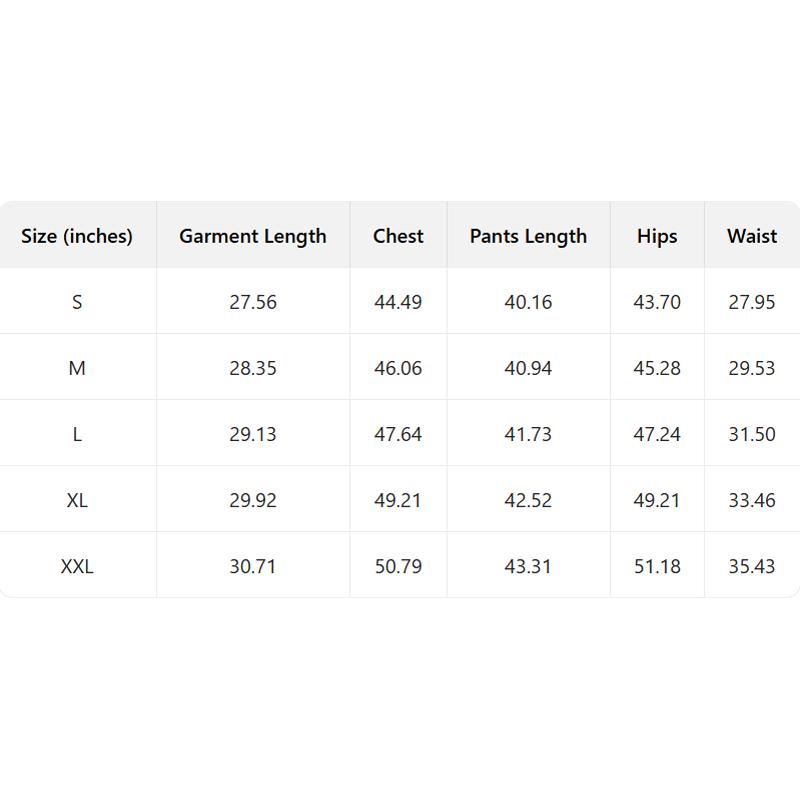This screenshot has width=800, height=800.
Task: Select chest value 46.06
Action: coord(398,368)
